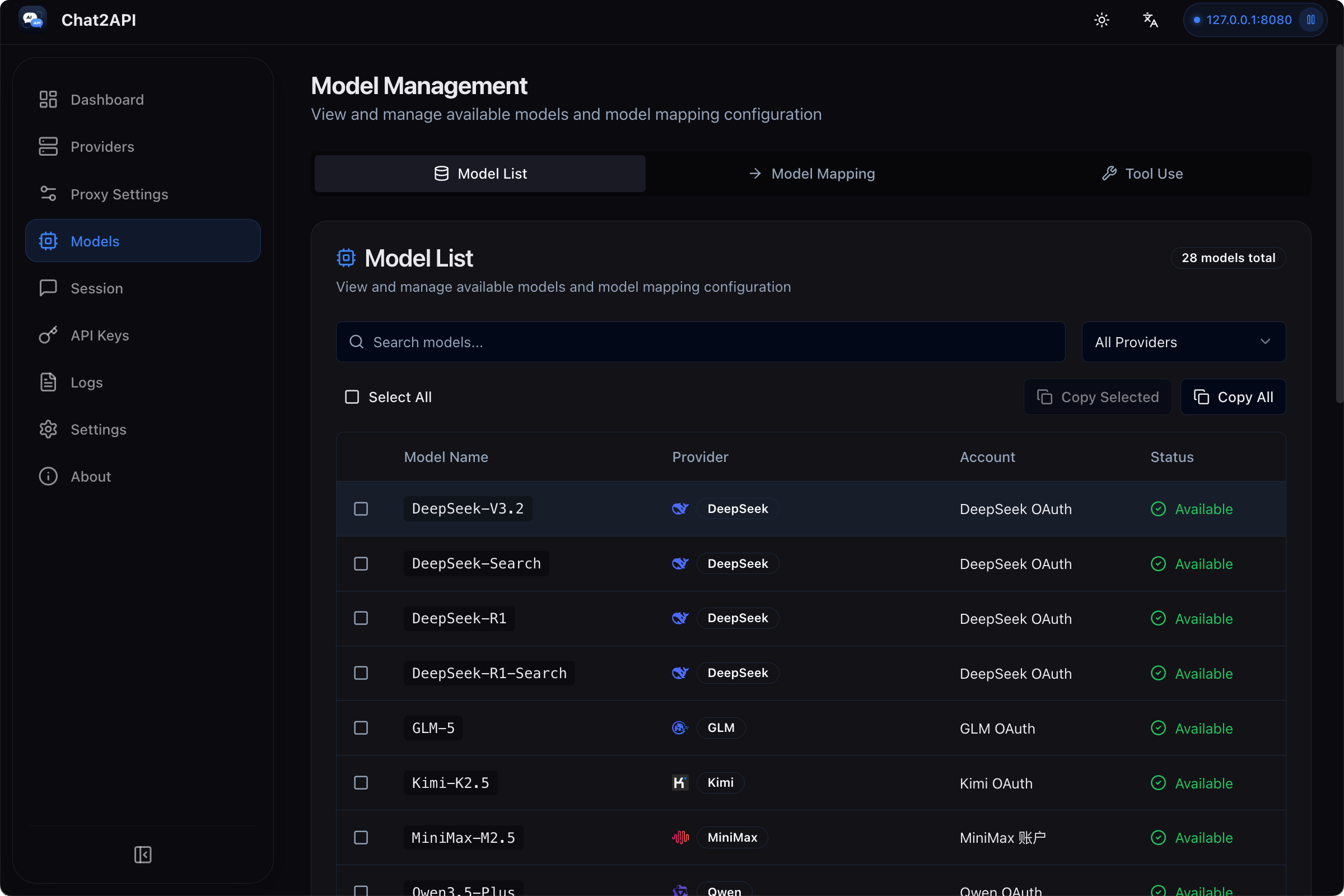Click the DeepSeek icon in the DeepSeek-Search row
Image resolution: width=1344 pixels, height=896 pixels.
pos(680,563)
